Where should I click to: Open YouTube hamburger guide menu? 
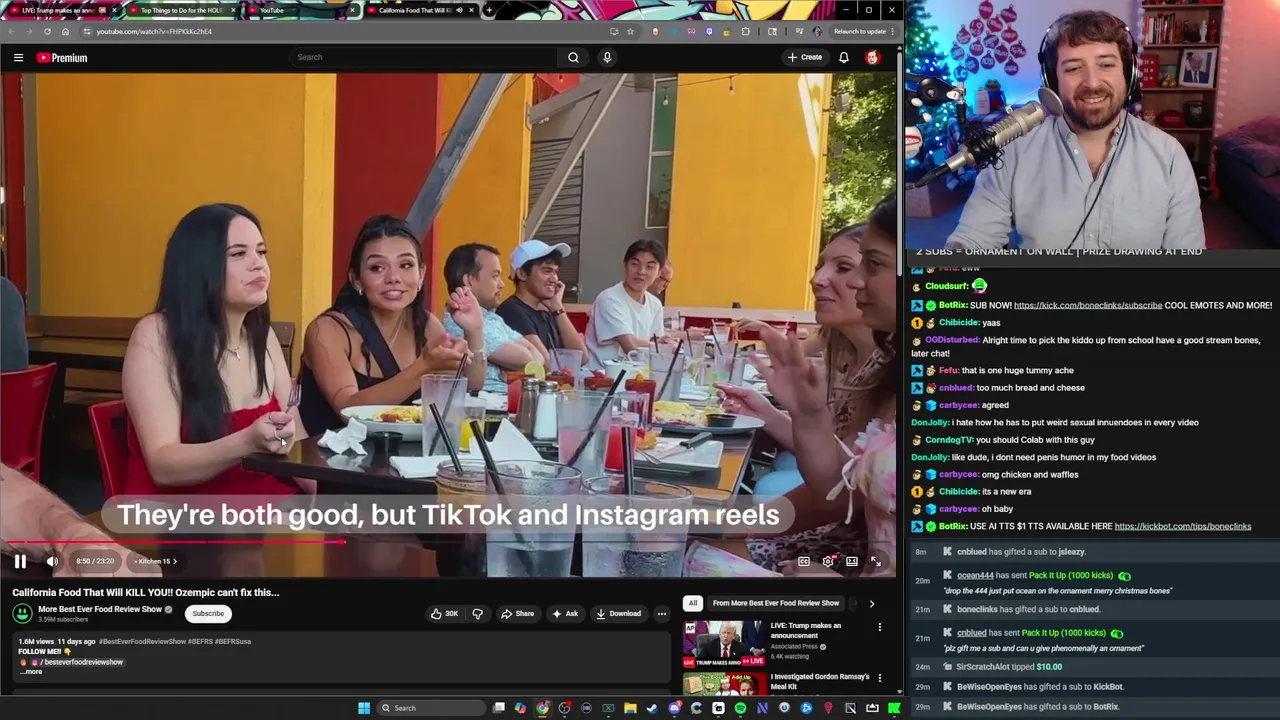tap(18, 57)
